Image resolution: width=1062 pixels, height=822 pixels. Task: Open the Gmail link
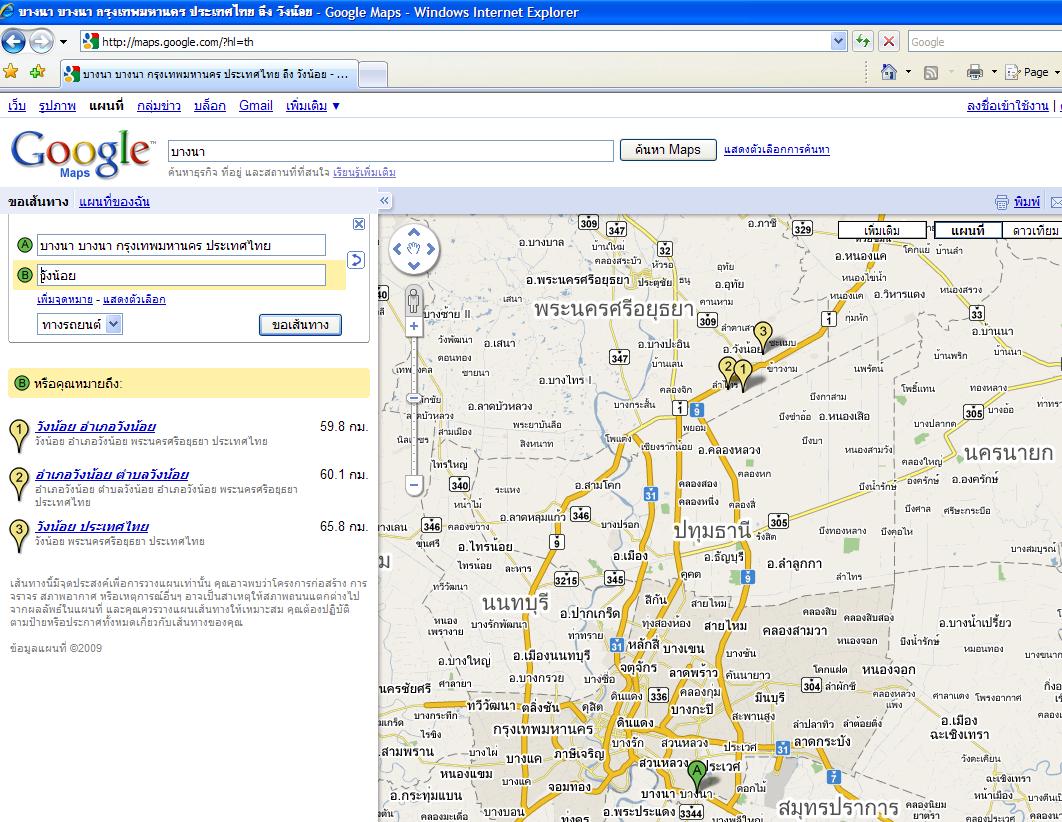255,106
